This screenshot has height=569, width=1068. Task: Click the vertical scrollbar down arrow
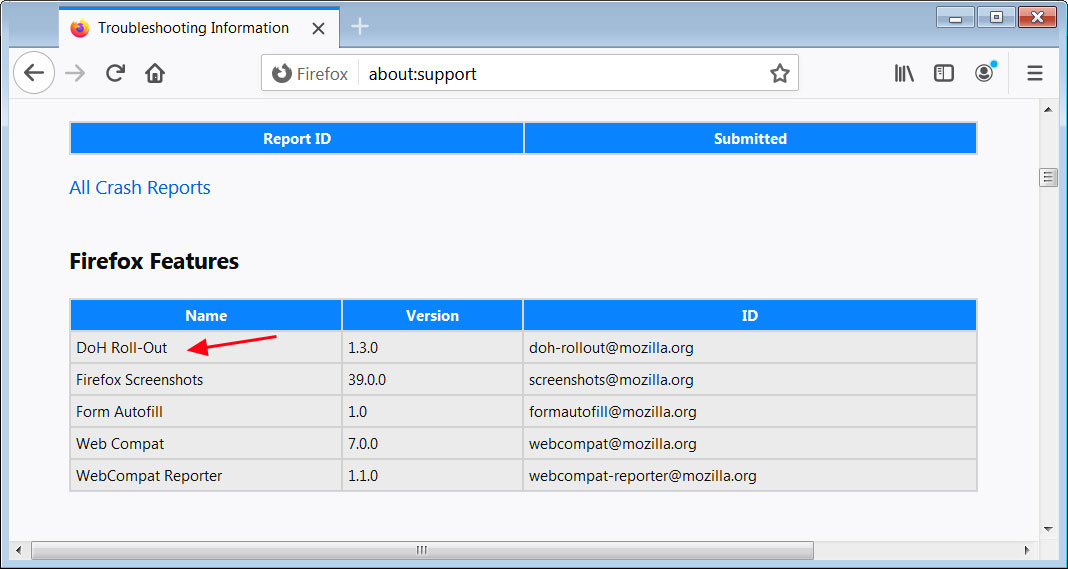(x=1048, y=529)
